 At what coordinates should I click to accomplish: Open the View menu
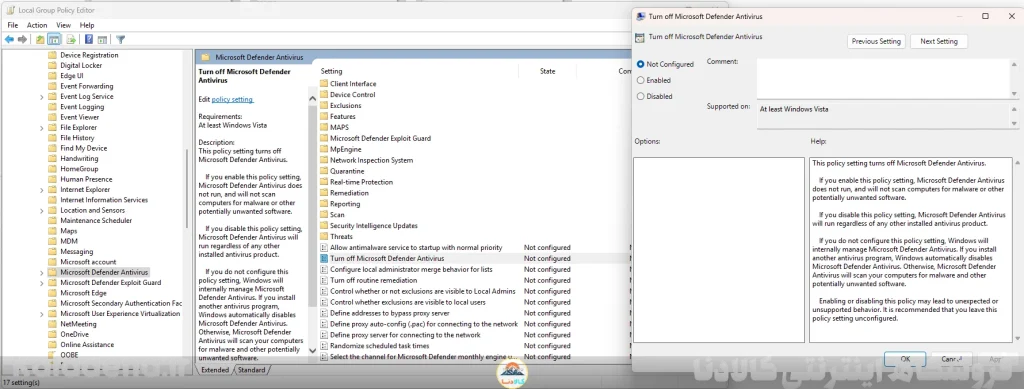(x=63, y=25)
